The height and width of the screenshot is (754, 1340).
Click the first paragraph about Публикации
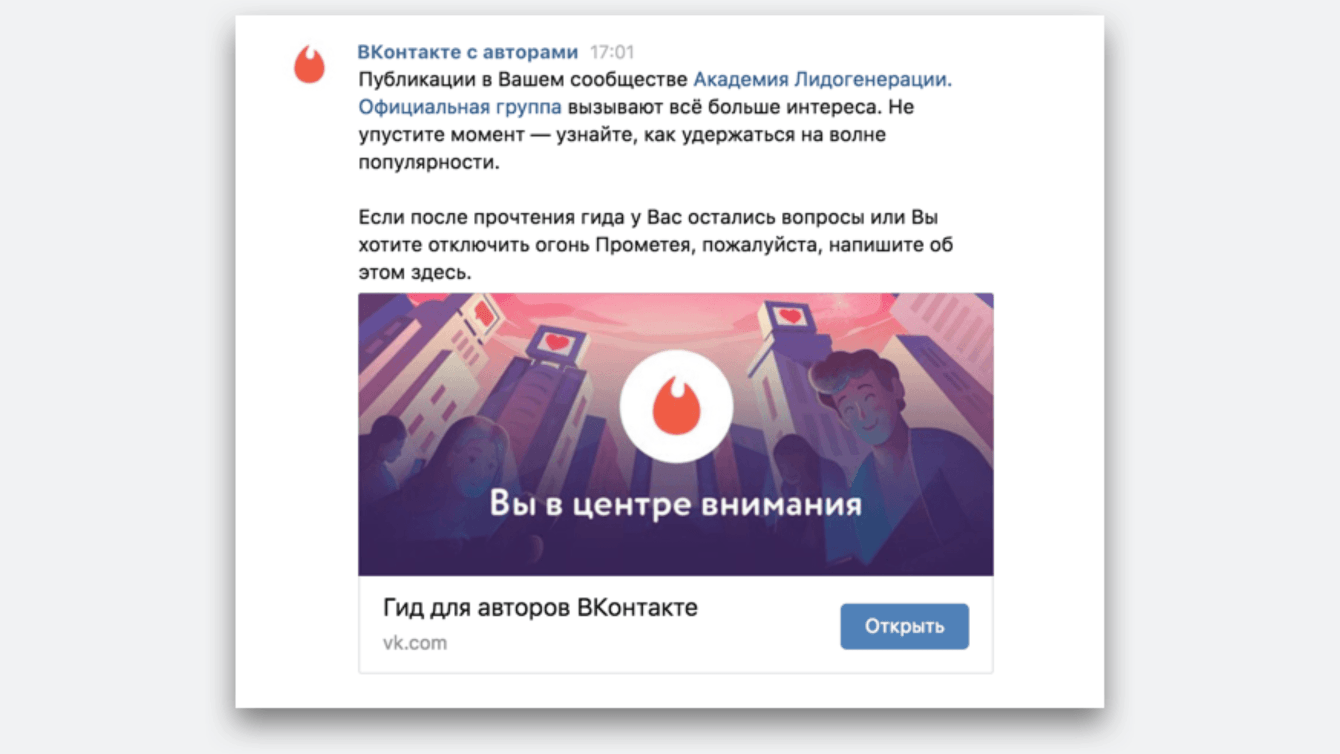coord(655,120)
